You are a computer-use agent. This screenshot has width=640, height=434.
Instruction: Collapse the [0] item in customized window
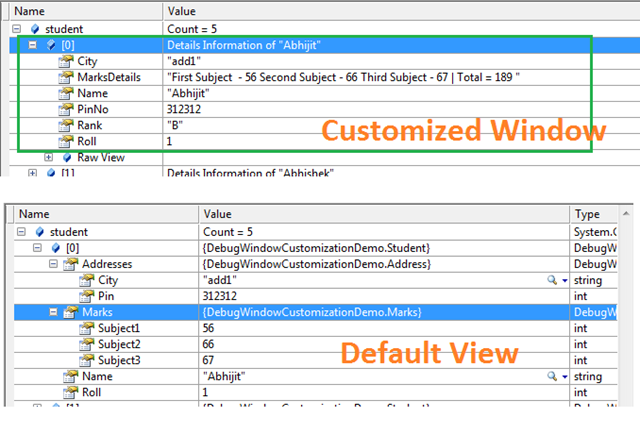point(35,46)
